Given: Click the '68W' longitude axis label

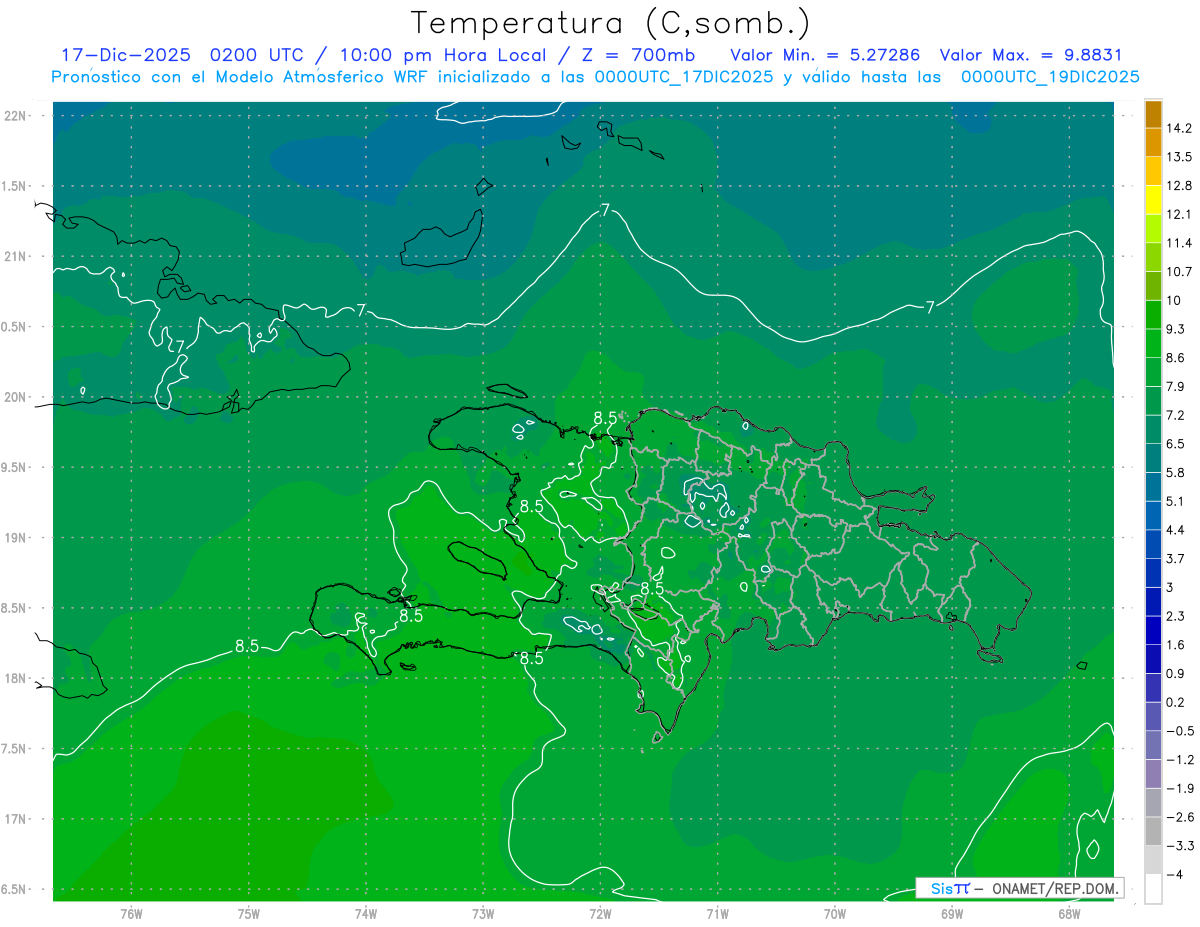Looking at the screenshot, I should (1069, 913).
